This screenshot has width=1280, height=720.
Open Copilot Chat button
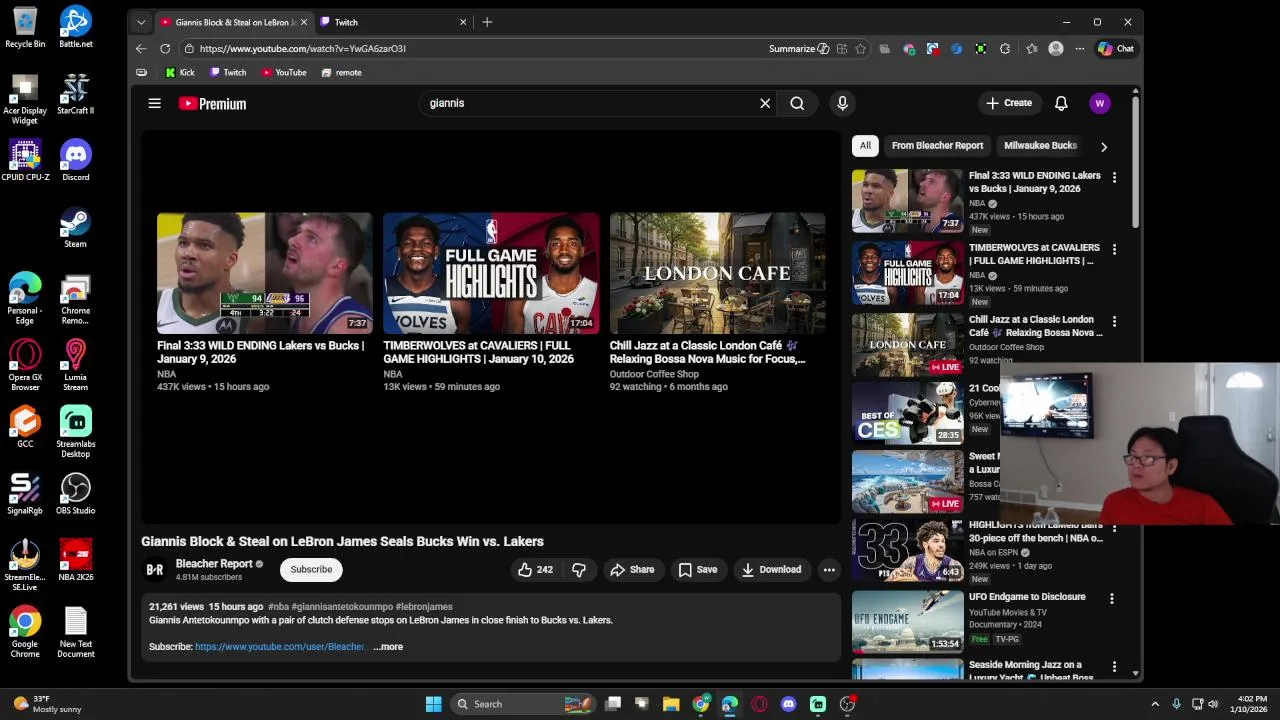(1116, 49)
